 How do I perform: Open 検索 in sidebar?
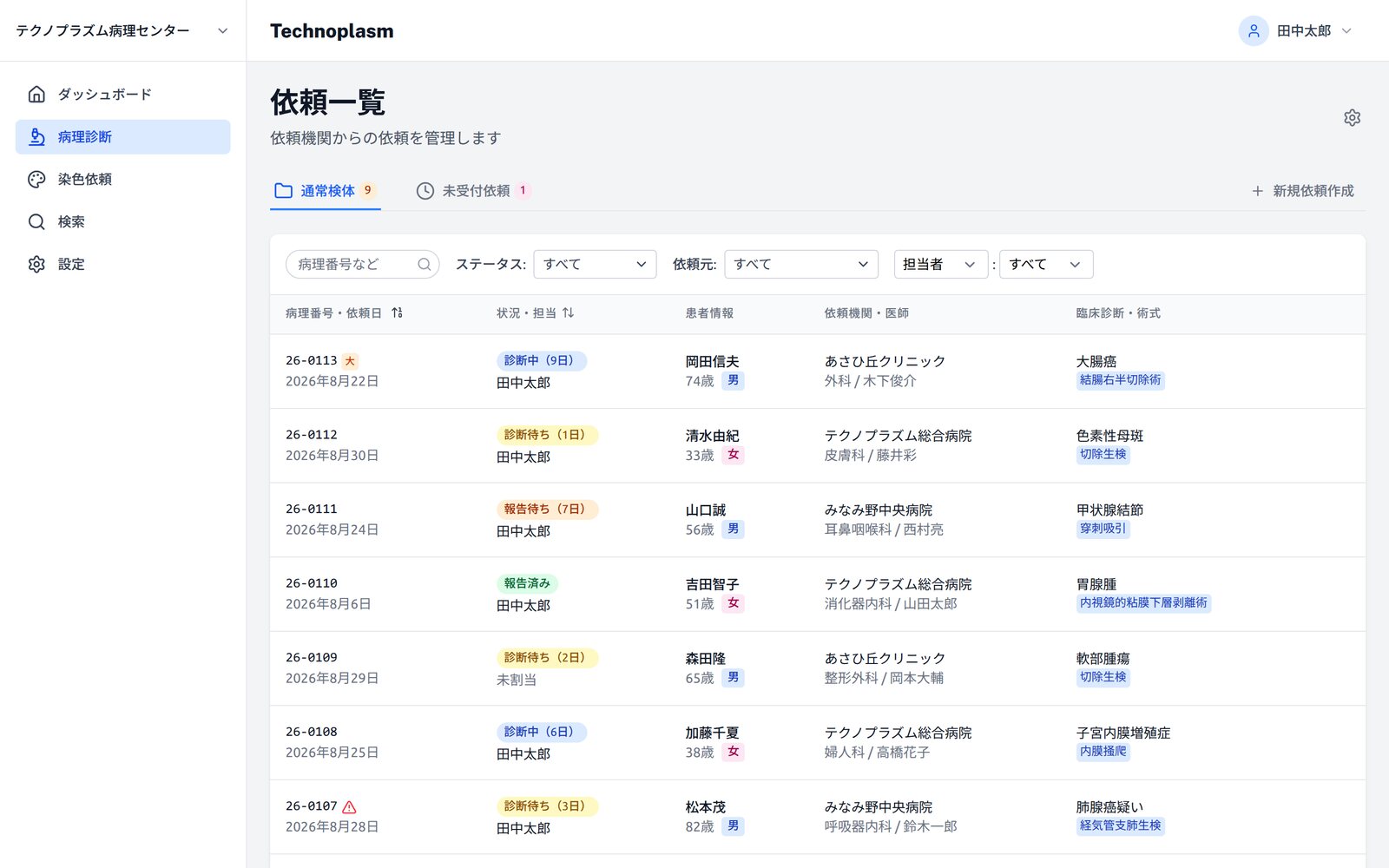pyautogui.click(x=122, y=221)
